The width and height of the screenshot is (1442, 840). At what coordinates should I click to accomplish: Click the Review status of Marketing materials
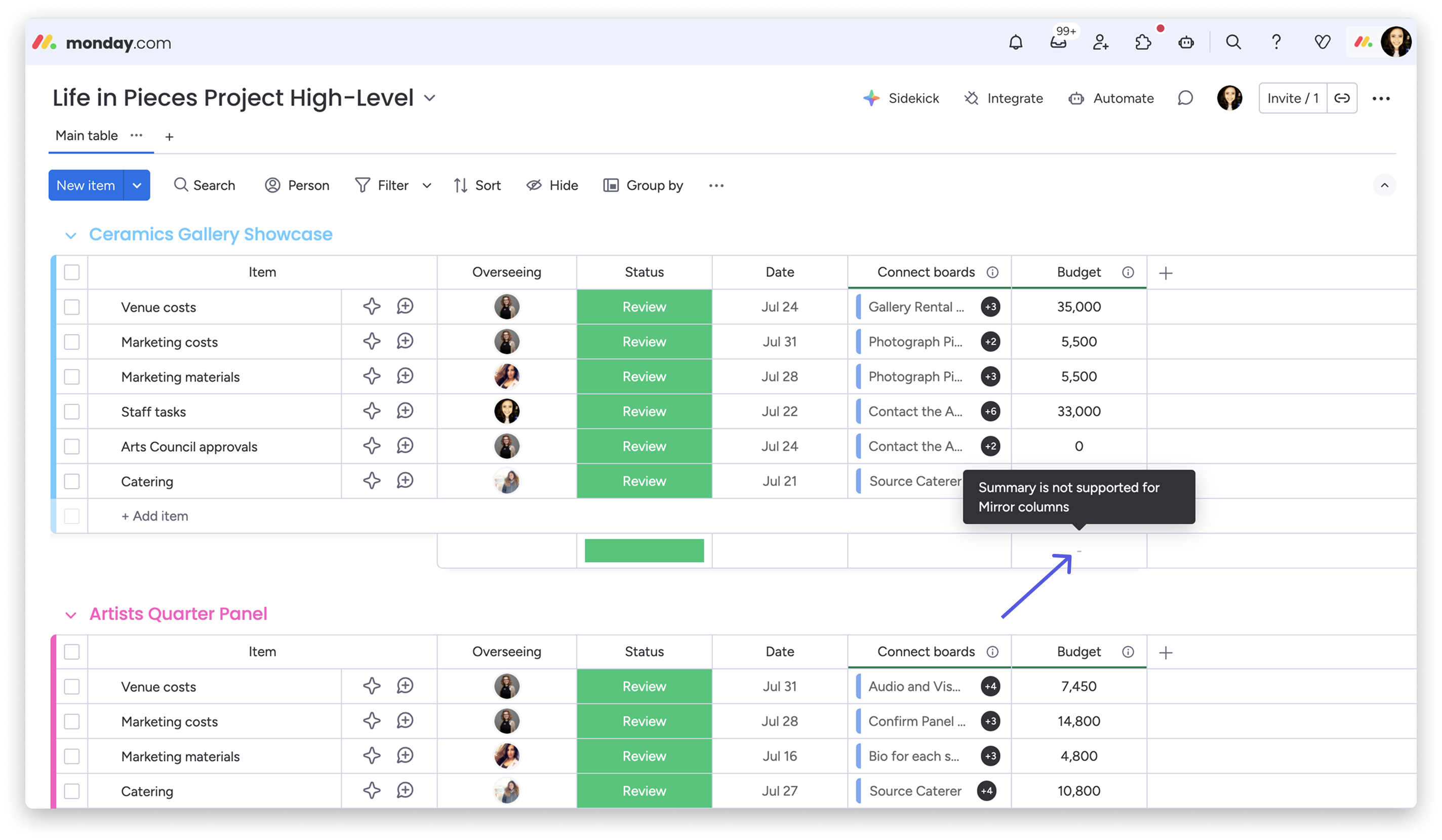pos(645,377)
